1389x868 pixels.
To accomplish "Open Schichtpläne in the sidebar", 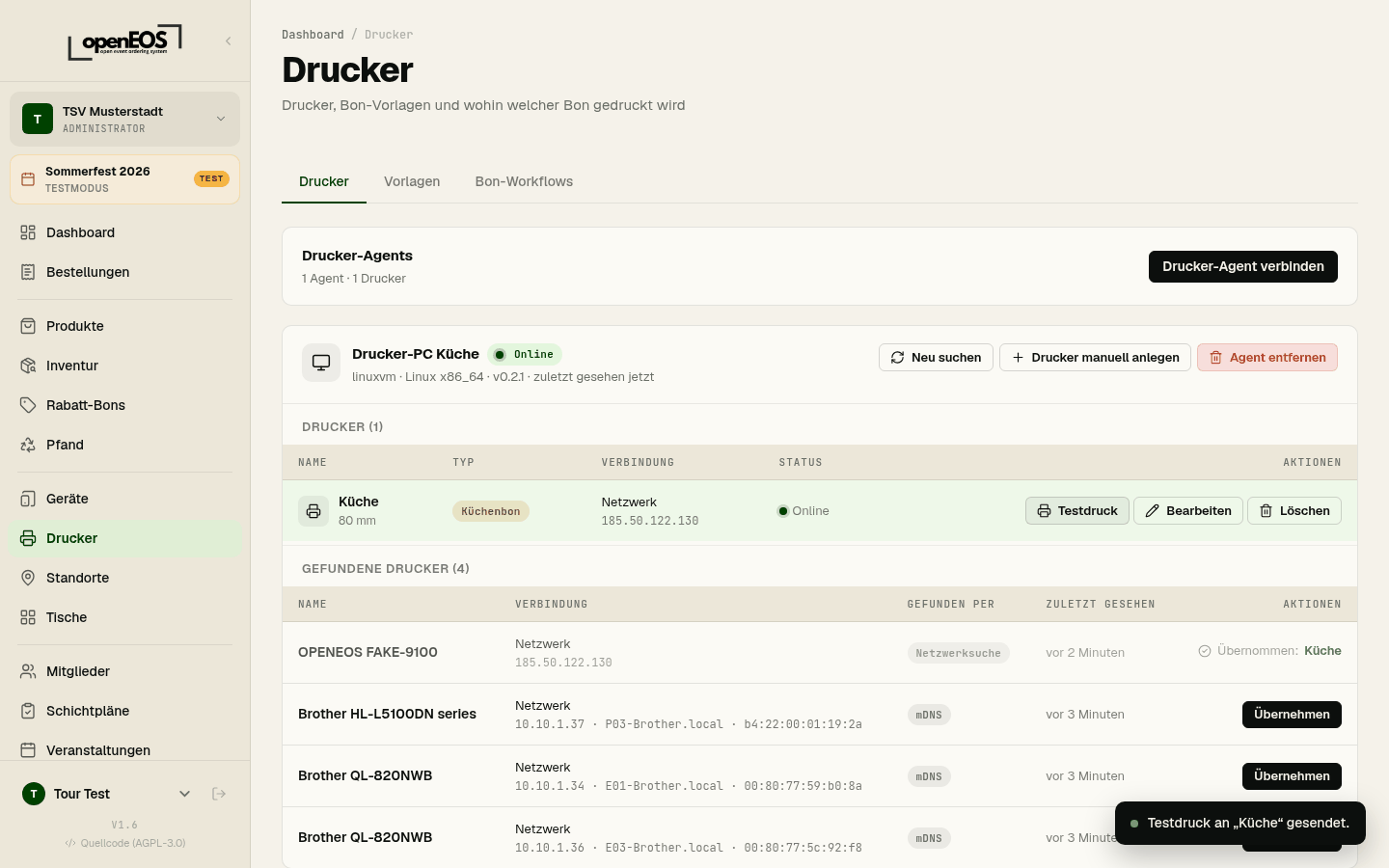I will 124,711.
